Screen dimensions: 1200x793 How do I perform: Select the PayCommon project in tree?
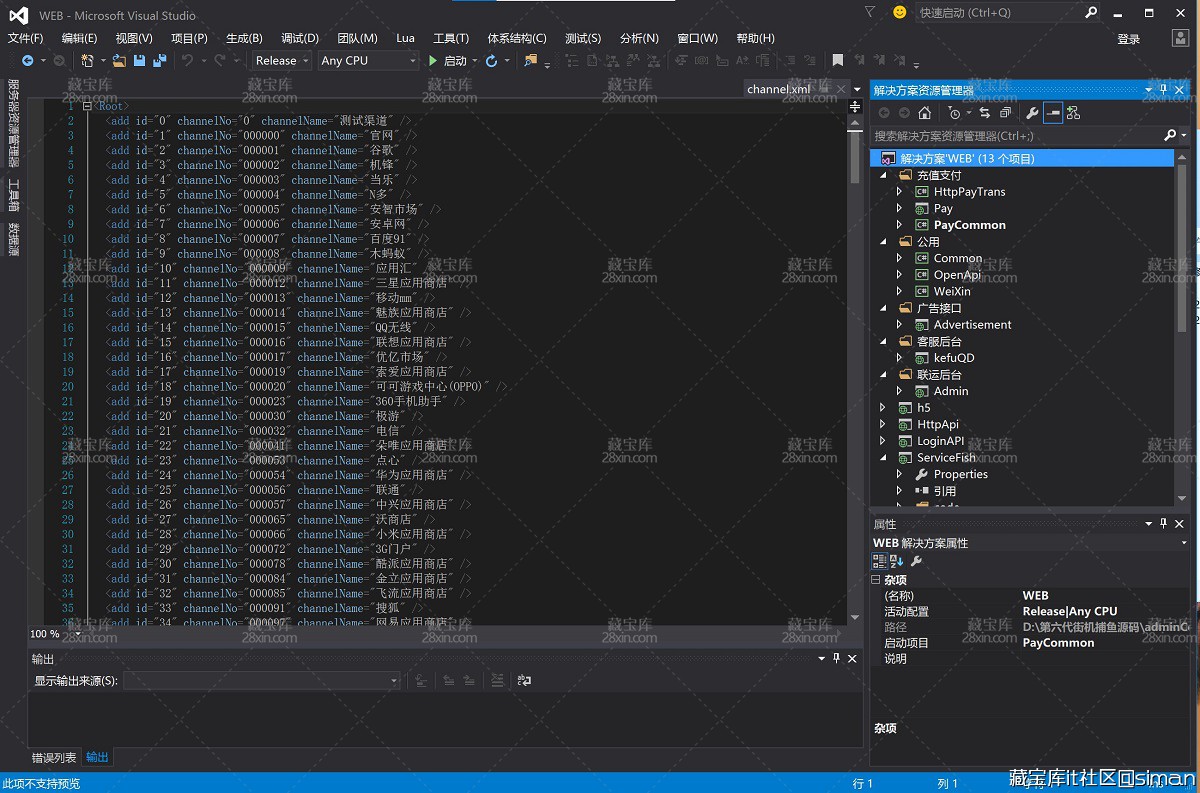[x=969, y=225]
